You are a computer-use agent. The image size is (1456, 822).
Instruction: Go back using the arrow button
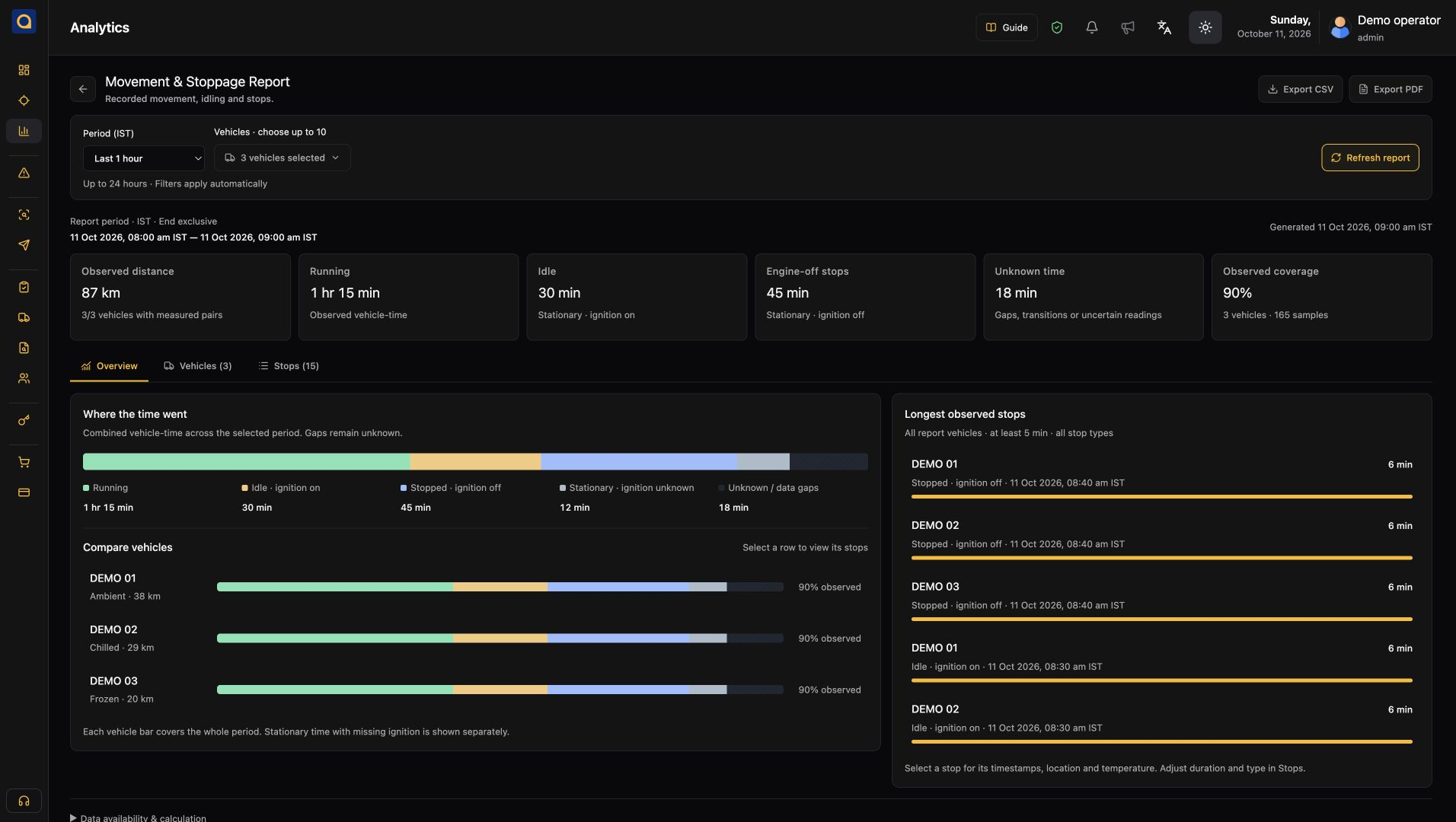pyautogui.click(x=83, y=89)
